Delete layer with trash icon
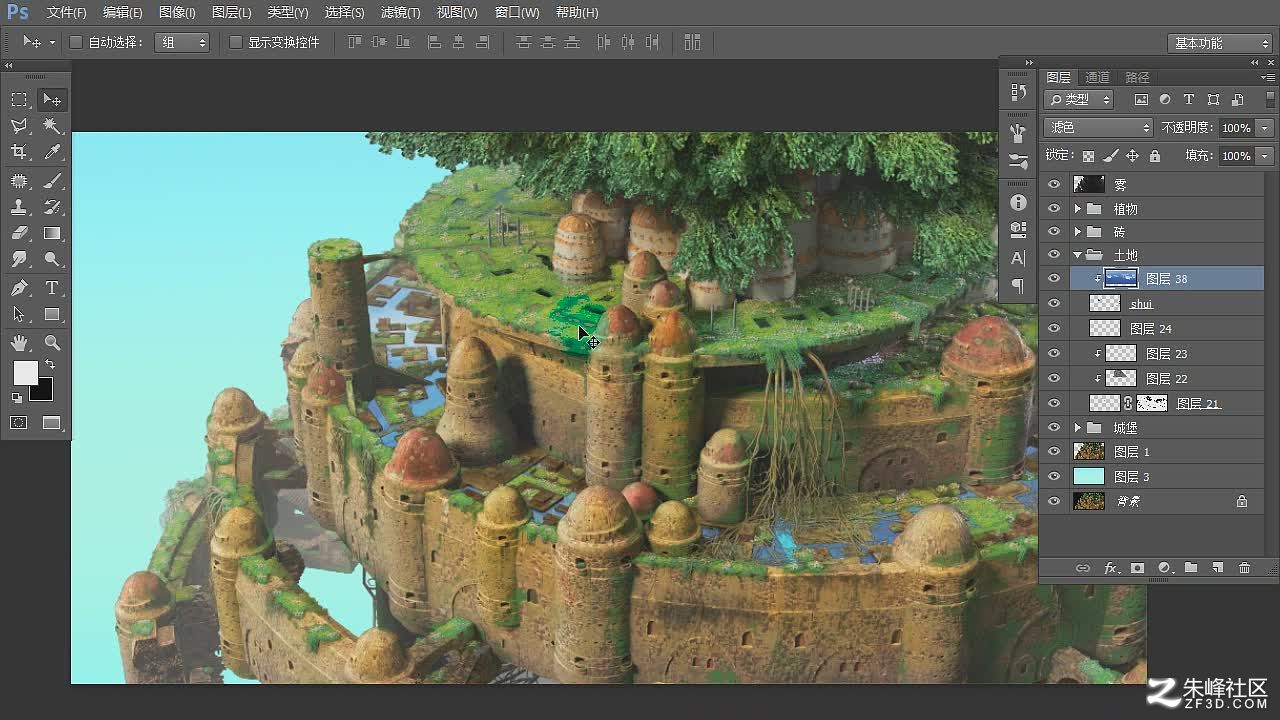1280x720 pixels. pyautogui.click(x=1244, y=568)
